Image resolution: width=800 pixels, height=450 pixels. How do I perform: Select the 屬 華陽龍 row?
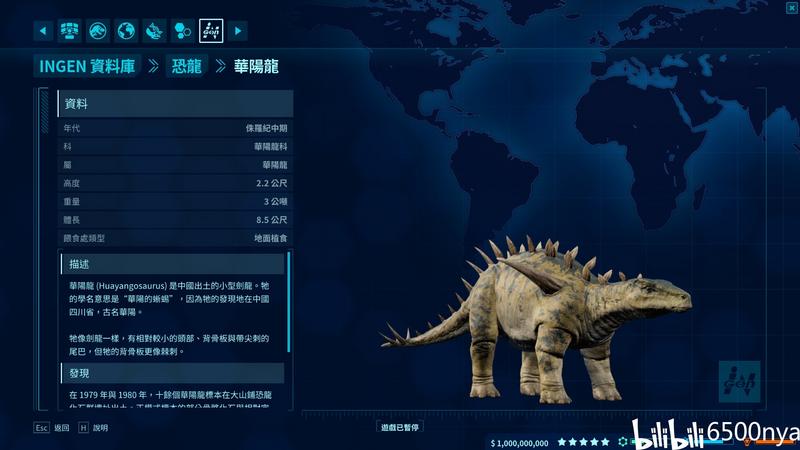[x=176, y=165]
